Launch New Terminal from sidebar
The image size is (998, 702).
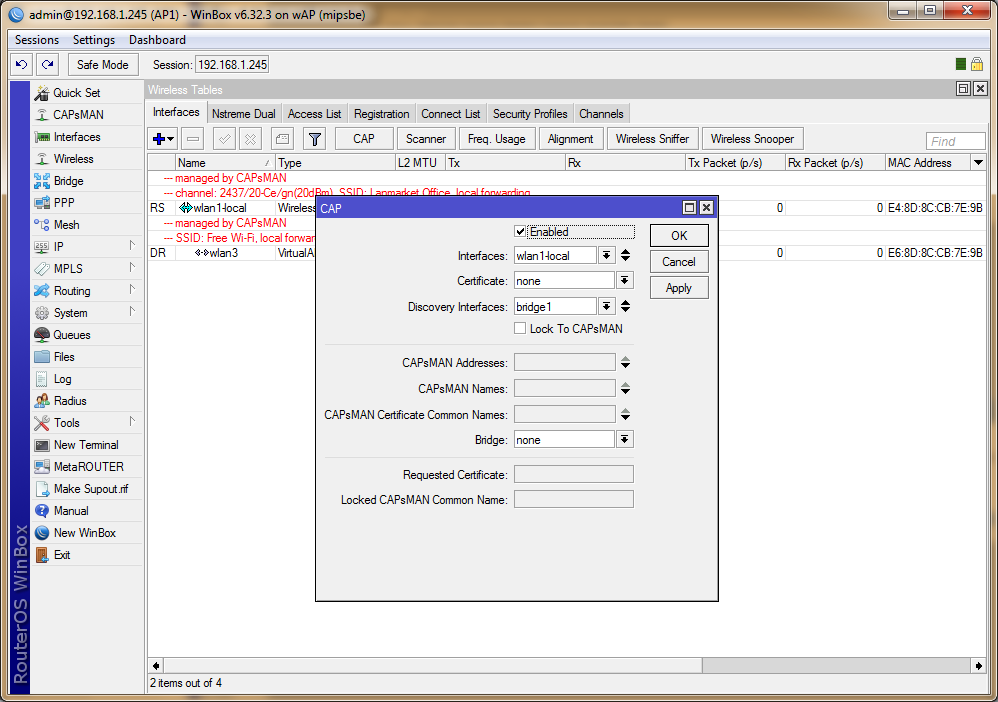pos(85,445)
